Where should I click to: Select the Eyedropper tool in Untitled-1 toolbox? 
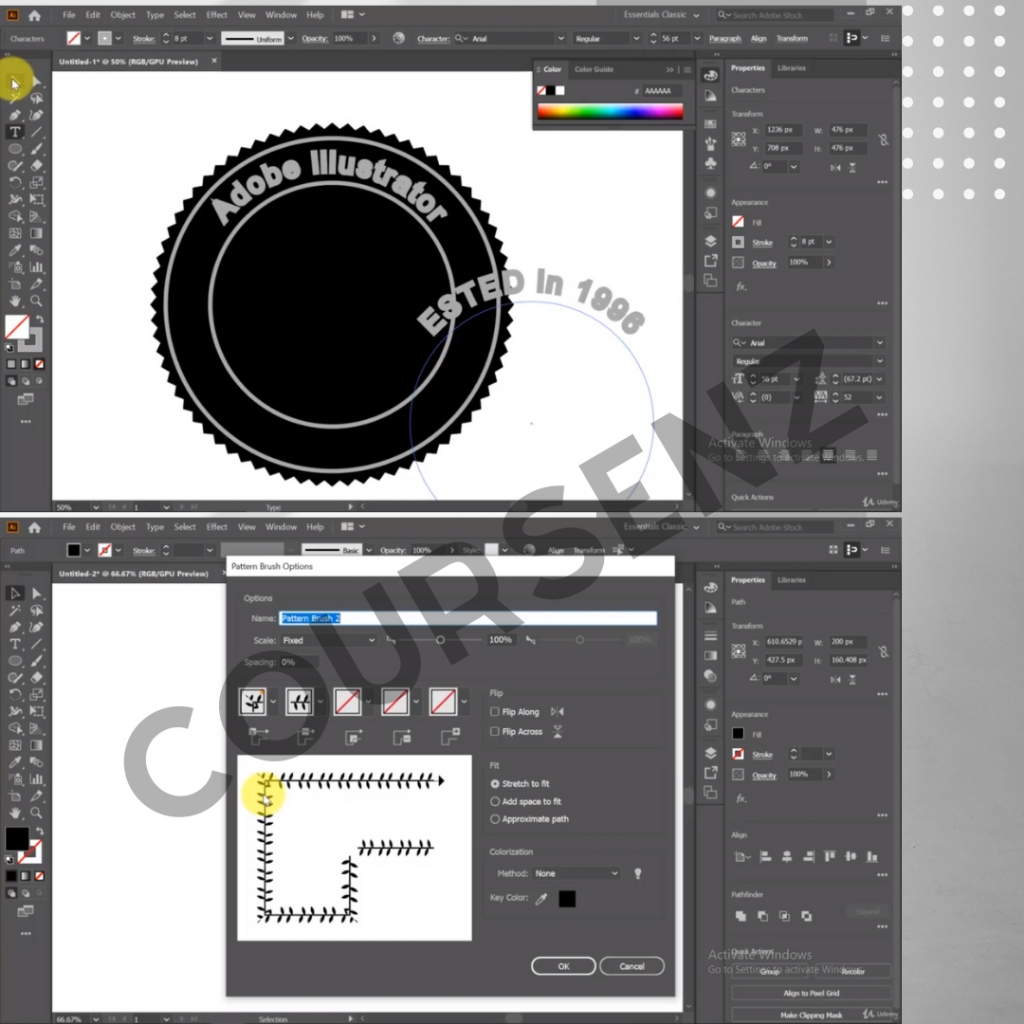point(14,250)
